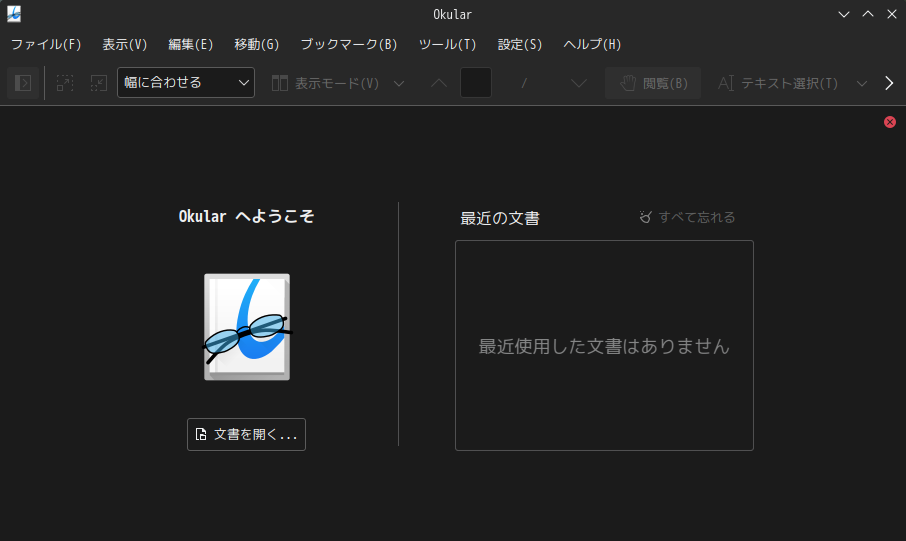Click the 表示モード(V) toolbar button
The height and width of the screenshot is (541, 906).
(325, 83)
